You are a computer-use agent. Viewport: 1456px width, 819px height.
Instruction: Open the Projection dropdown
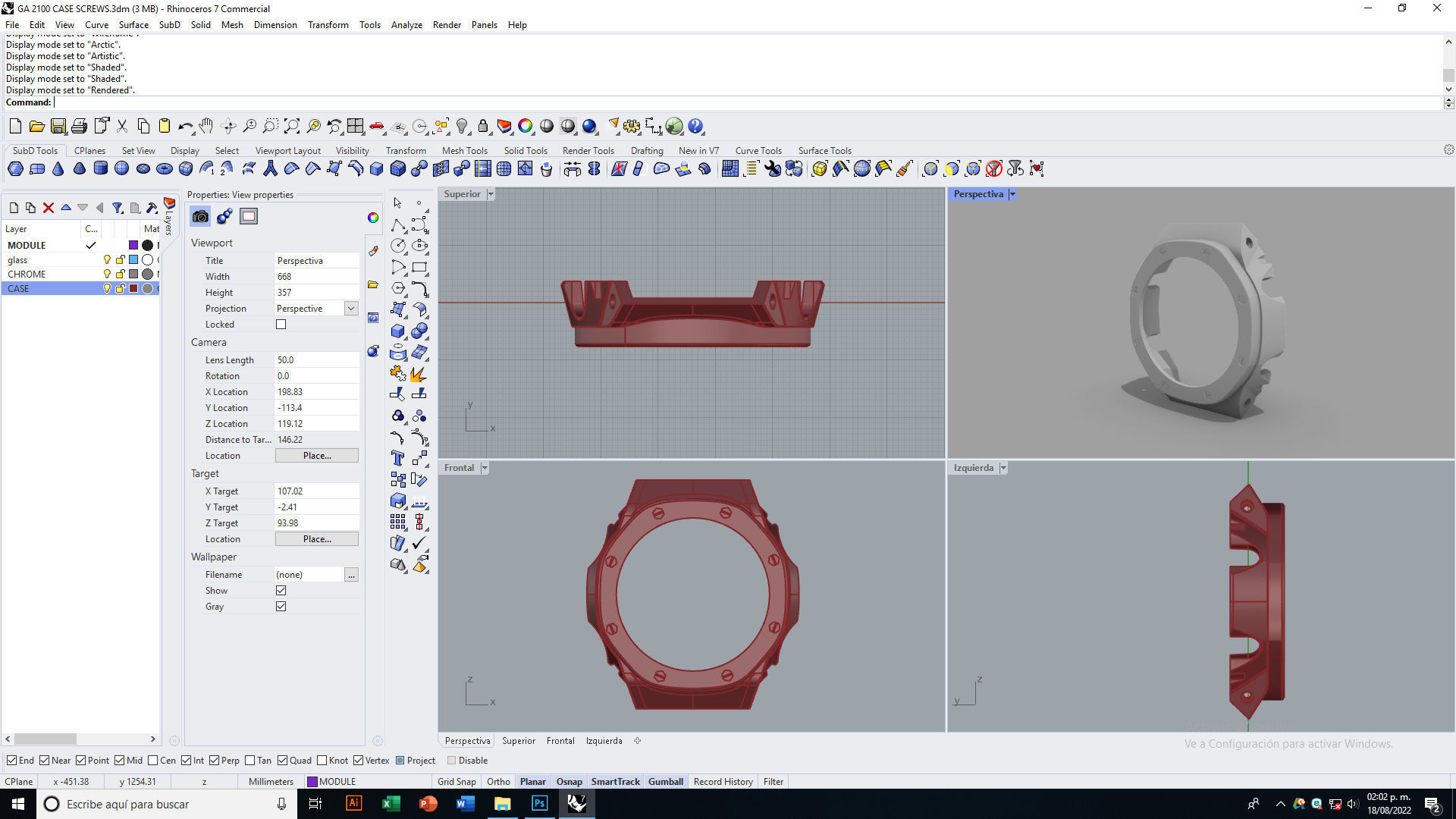[351, 309]
